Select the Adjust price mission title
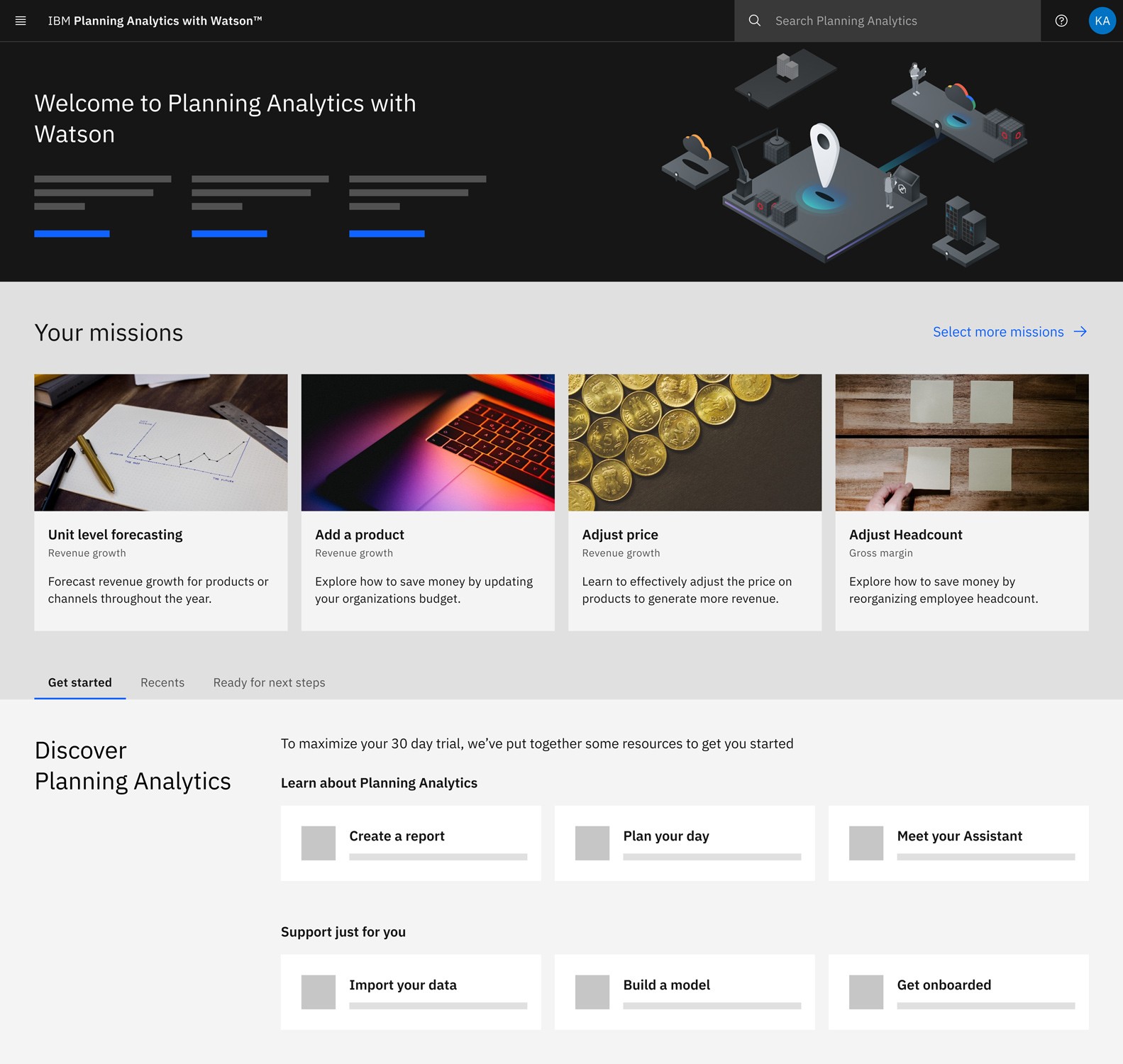Screen dimensions: 1123x1064 620,535
